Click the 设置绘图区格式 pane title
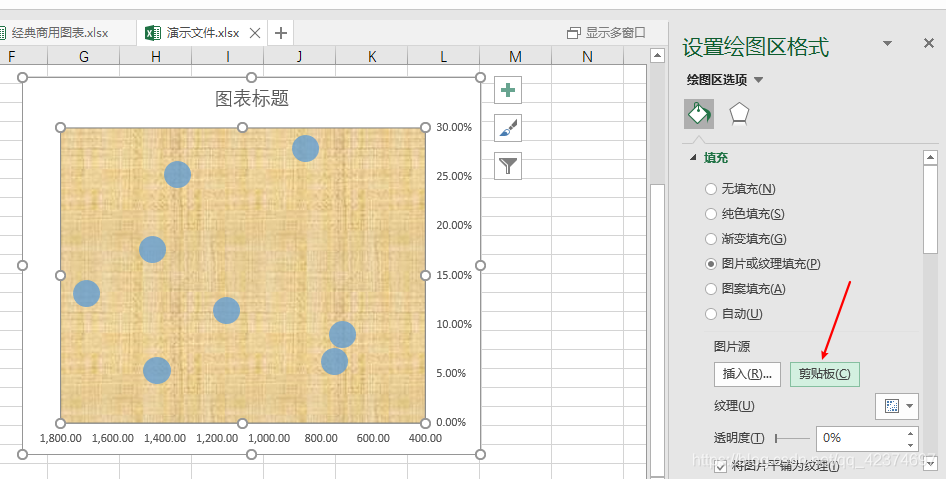The height and width of the screenshot is (479, 946). (x=755, y=47)
